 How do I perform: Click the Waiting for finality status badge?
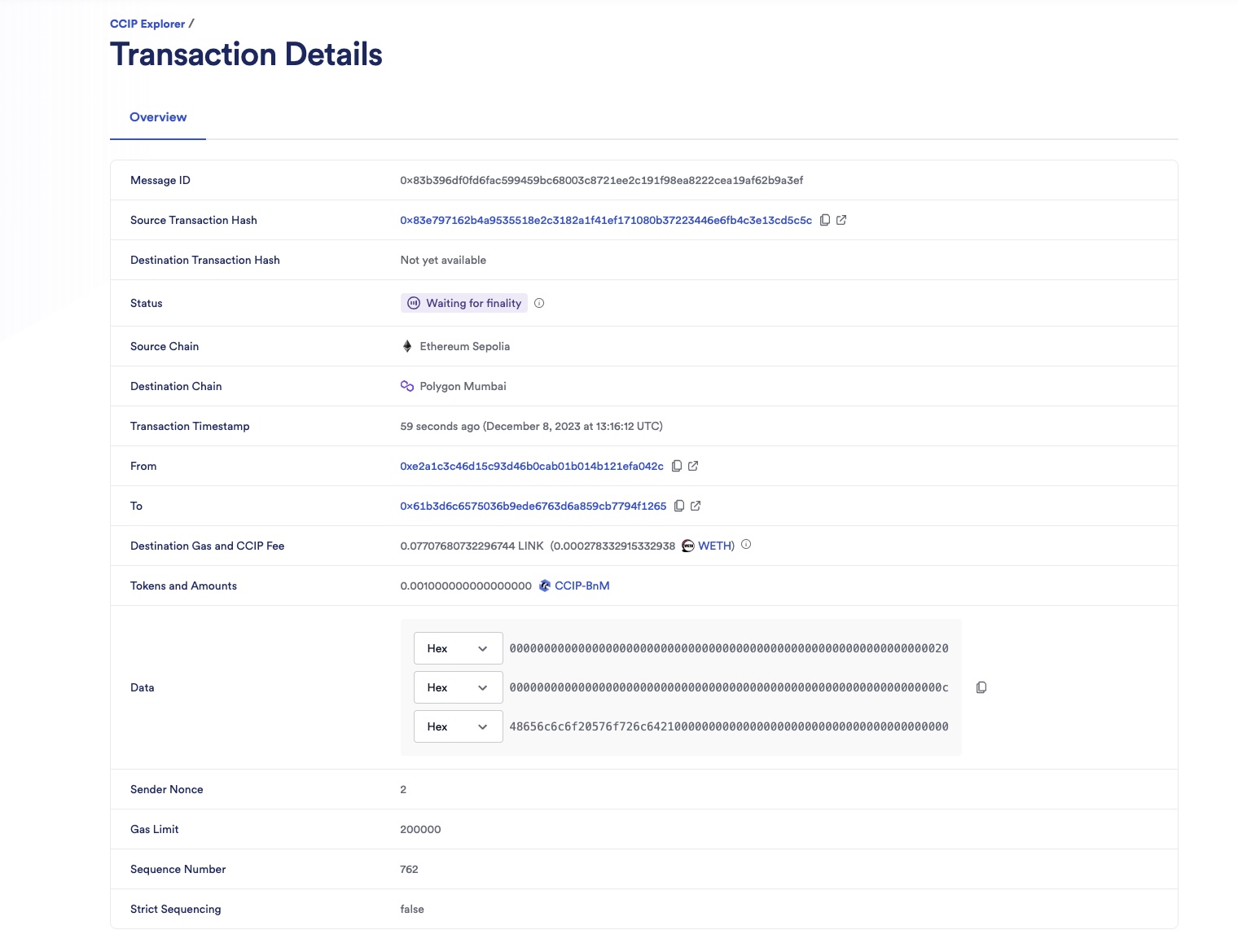point(464,303)
